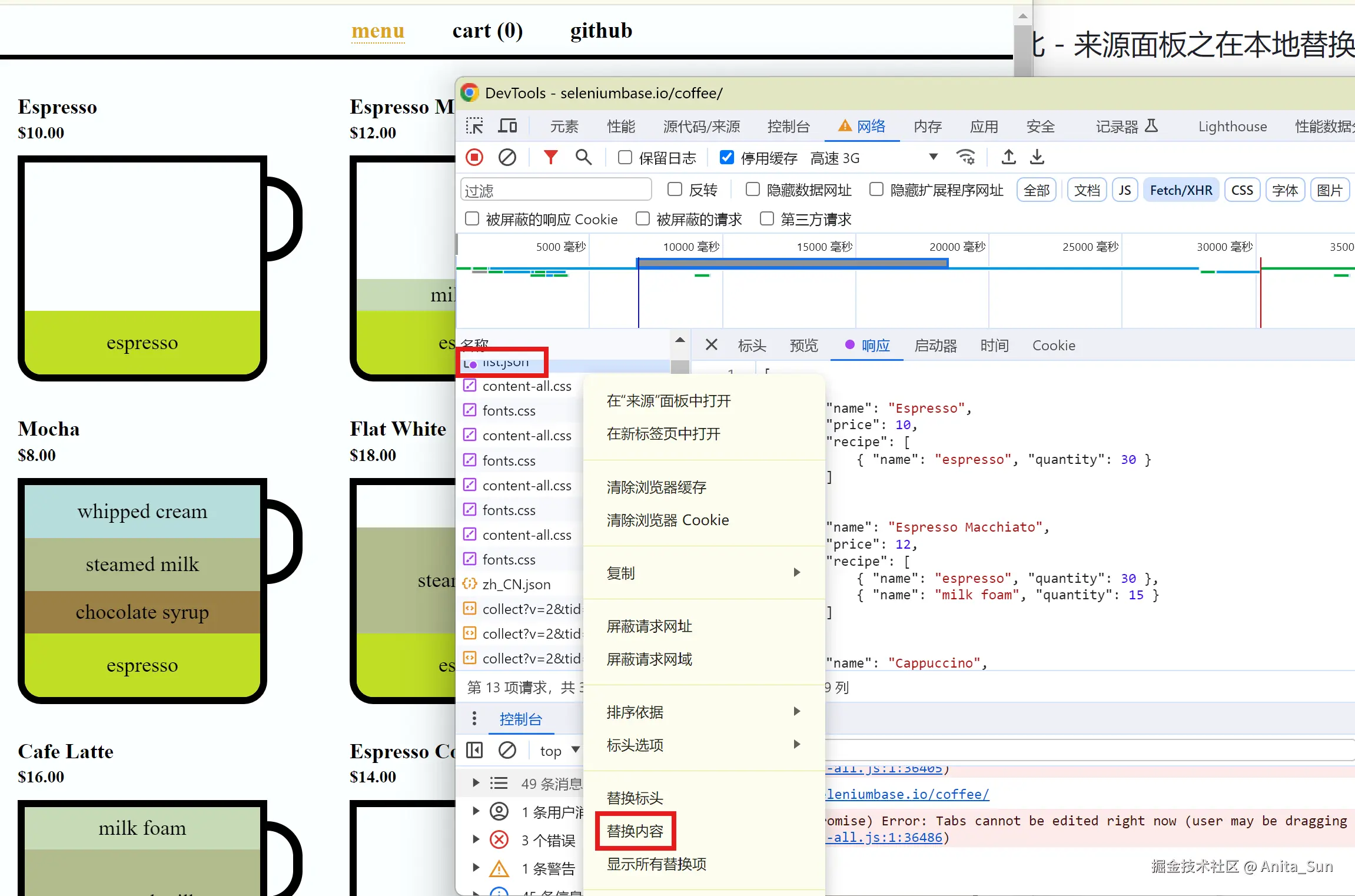The image size is (1355, 896).
Task: Check the blocked response Cookie checkbox
Action: point(472,219)
